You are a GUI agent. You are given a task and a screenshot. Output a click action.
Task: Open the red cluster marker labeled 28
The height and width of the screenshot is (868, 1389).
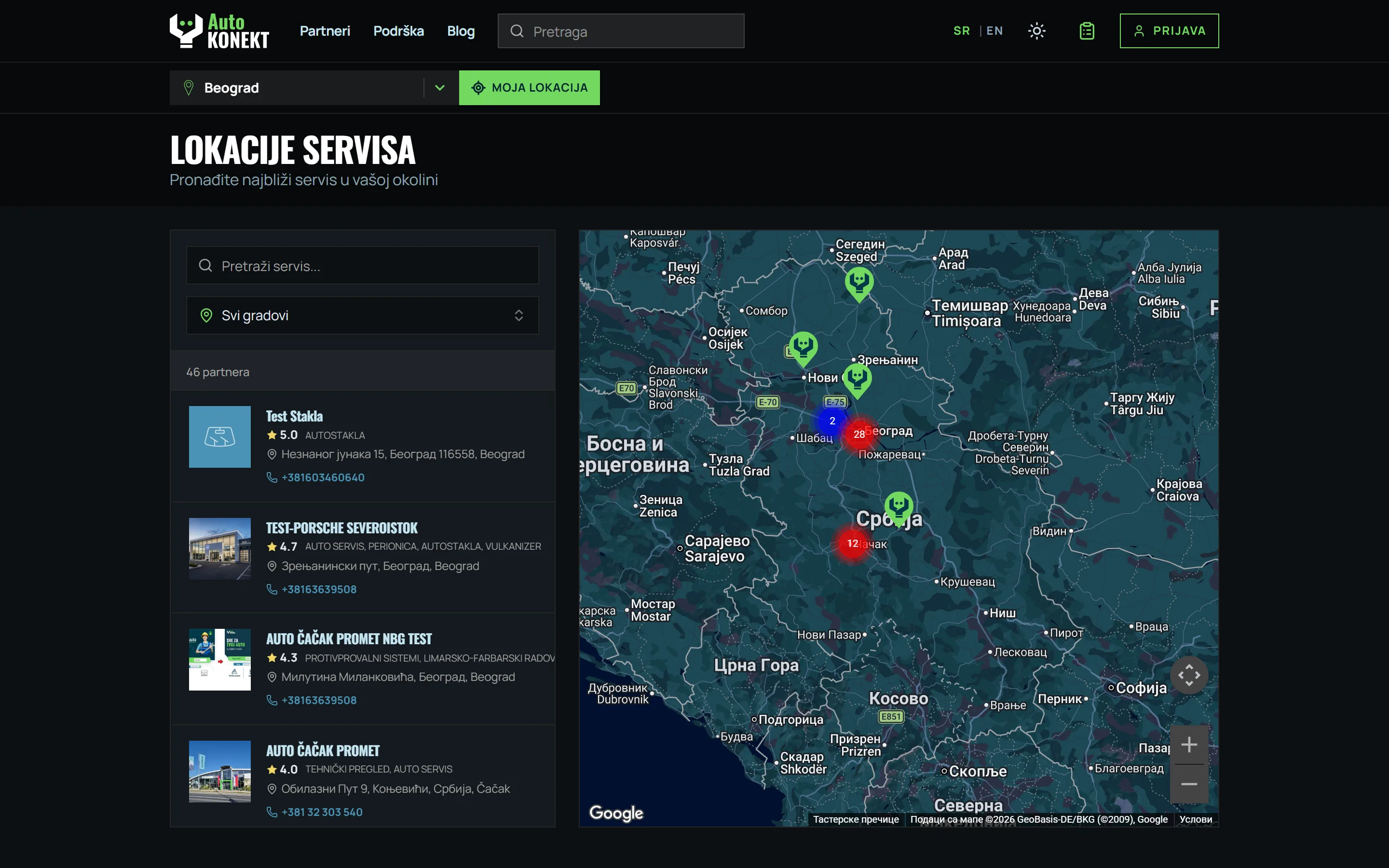[x=859, y=434]
